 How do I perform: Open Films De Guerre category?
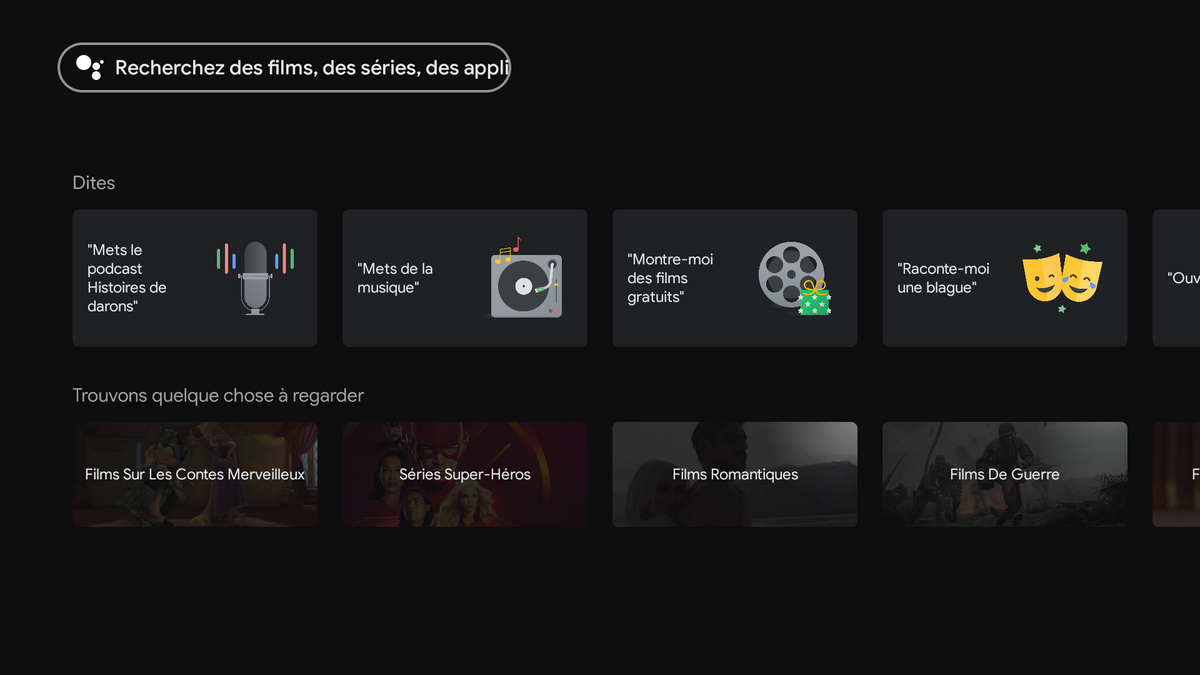[1005, 474]
